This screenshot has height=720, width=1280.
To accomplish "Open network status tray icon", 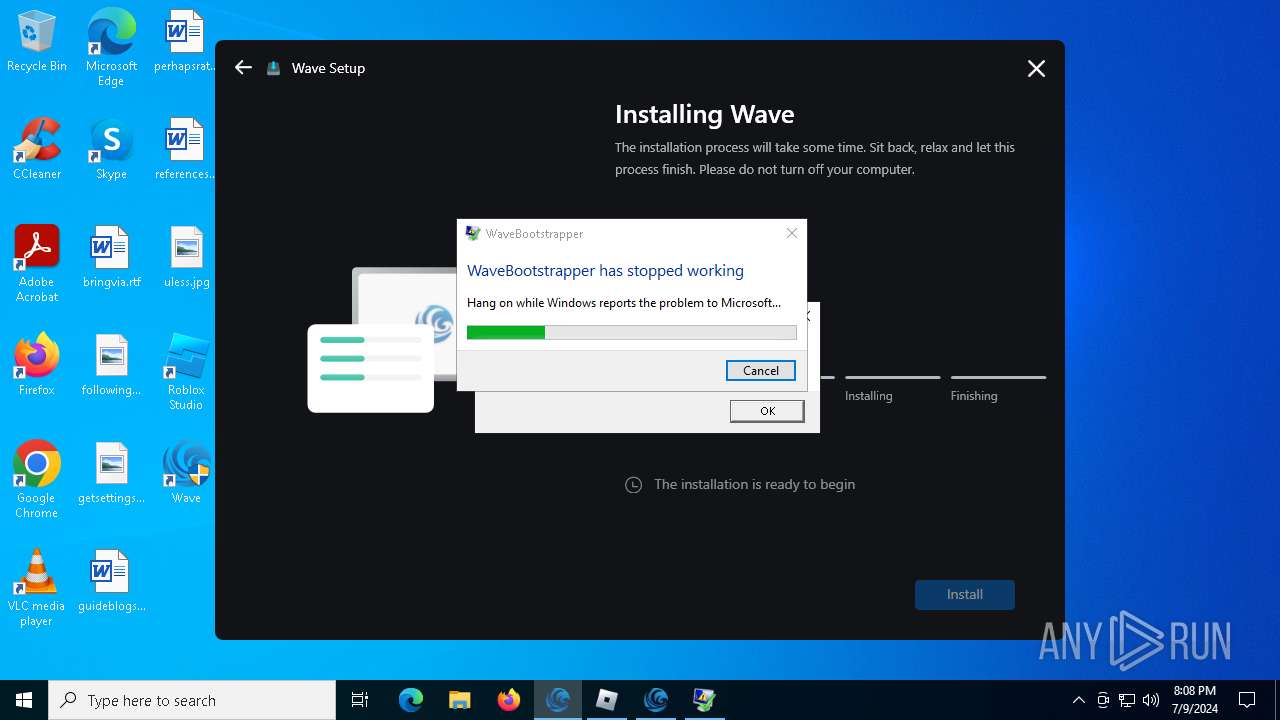I will click(1127, 700).
